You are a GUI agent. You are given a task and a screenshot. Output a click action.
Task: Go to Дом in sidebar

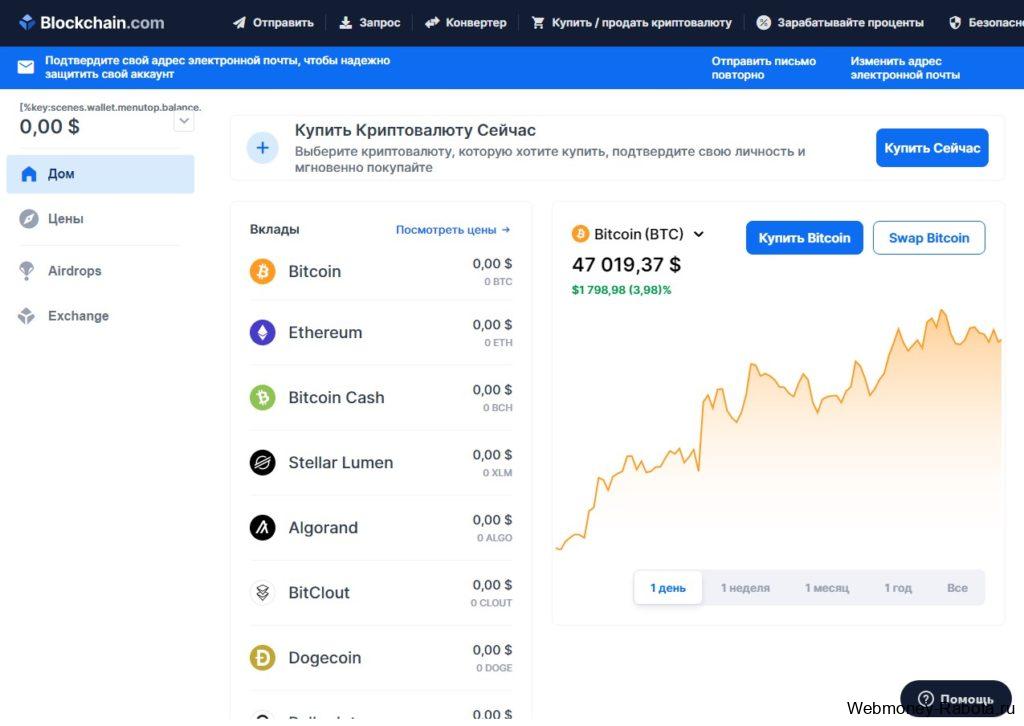[x=100, y=174]
